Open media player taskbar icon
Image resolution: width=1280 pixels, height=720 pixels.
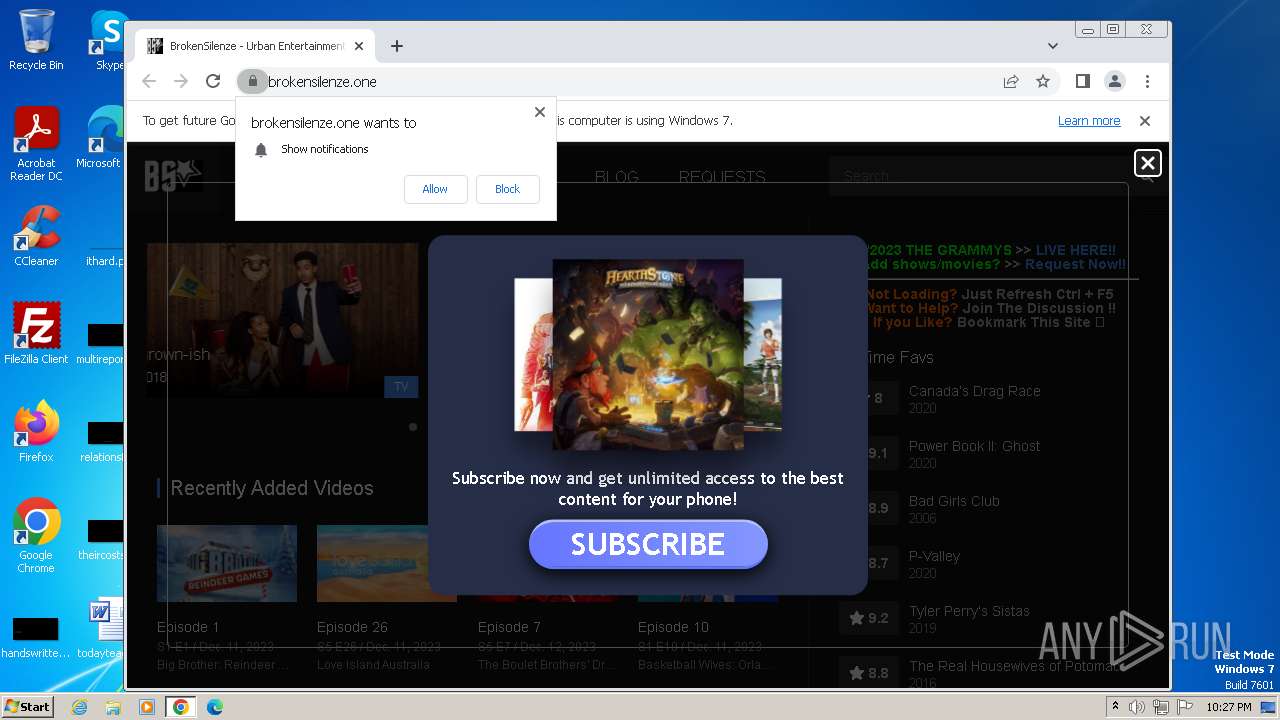click(x=147, y=707)
